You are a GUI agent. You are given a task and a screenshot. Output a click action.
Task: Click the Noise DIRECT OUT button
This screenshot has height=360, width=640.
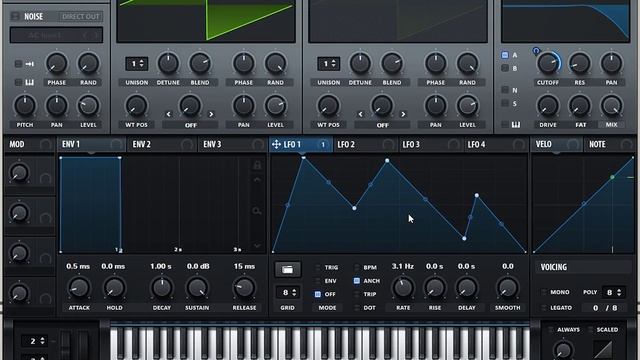click(x=81, y=17)
